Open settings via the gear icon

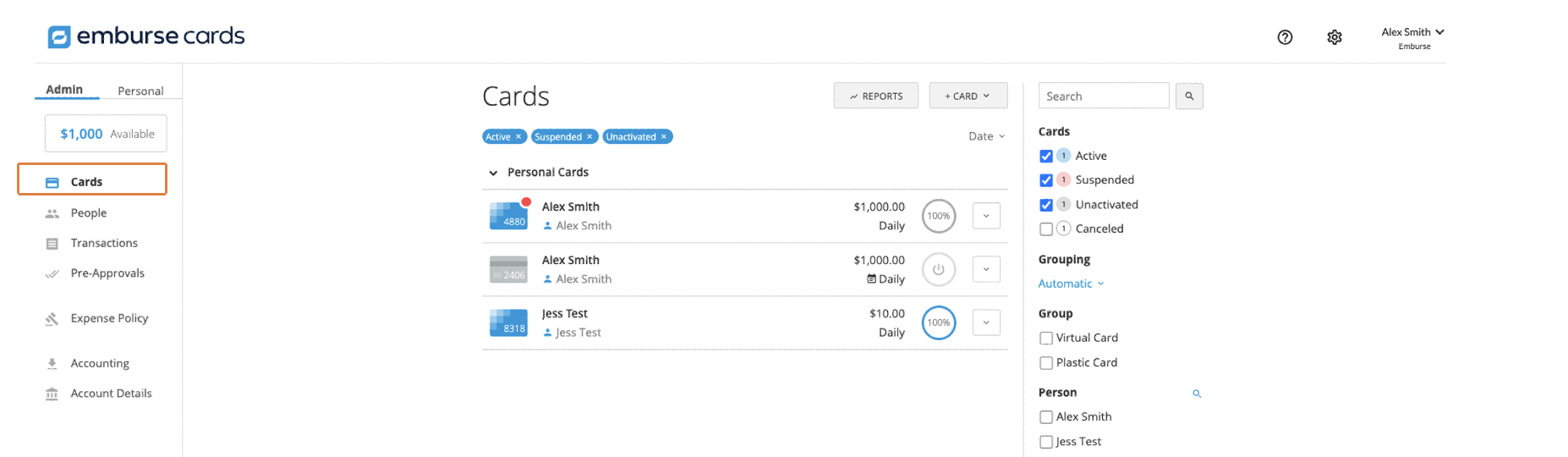point(1335,37)
